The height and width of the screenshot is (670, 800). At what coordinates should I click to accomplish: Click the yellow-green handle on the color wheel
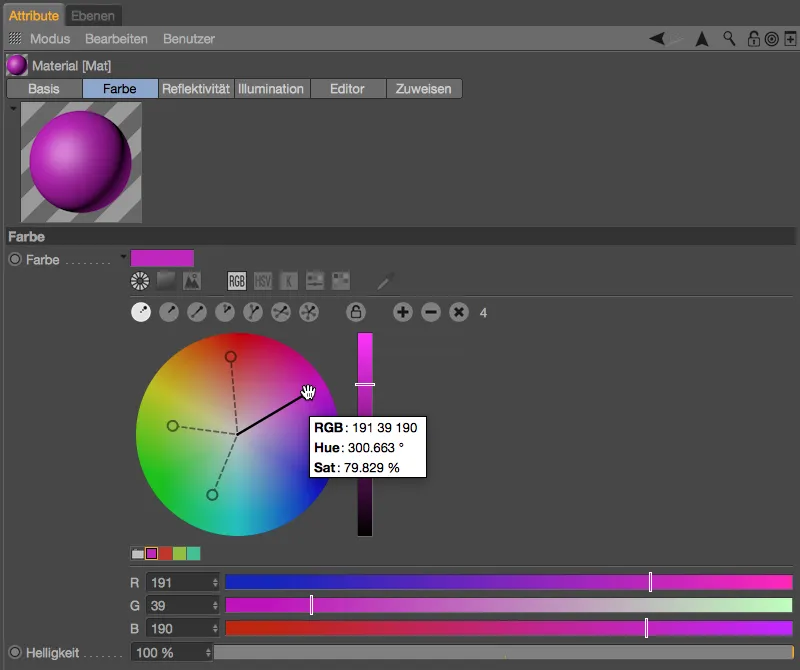point(172,426)
